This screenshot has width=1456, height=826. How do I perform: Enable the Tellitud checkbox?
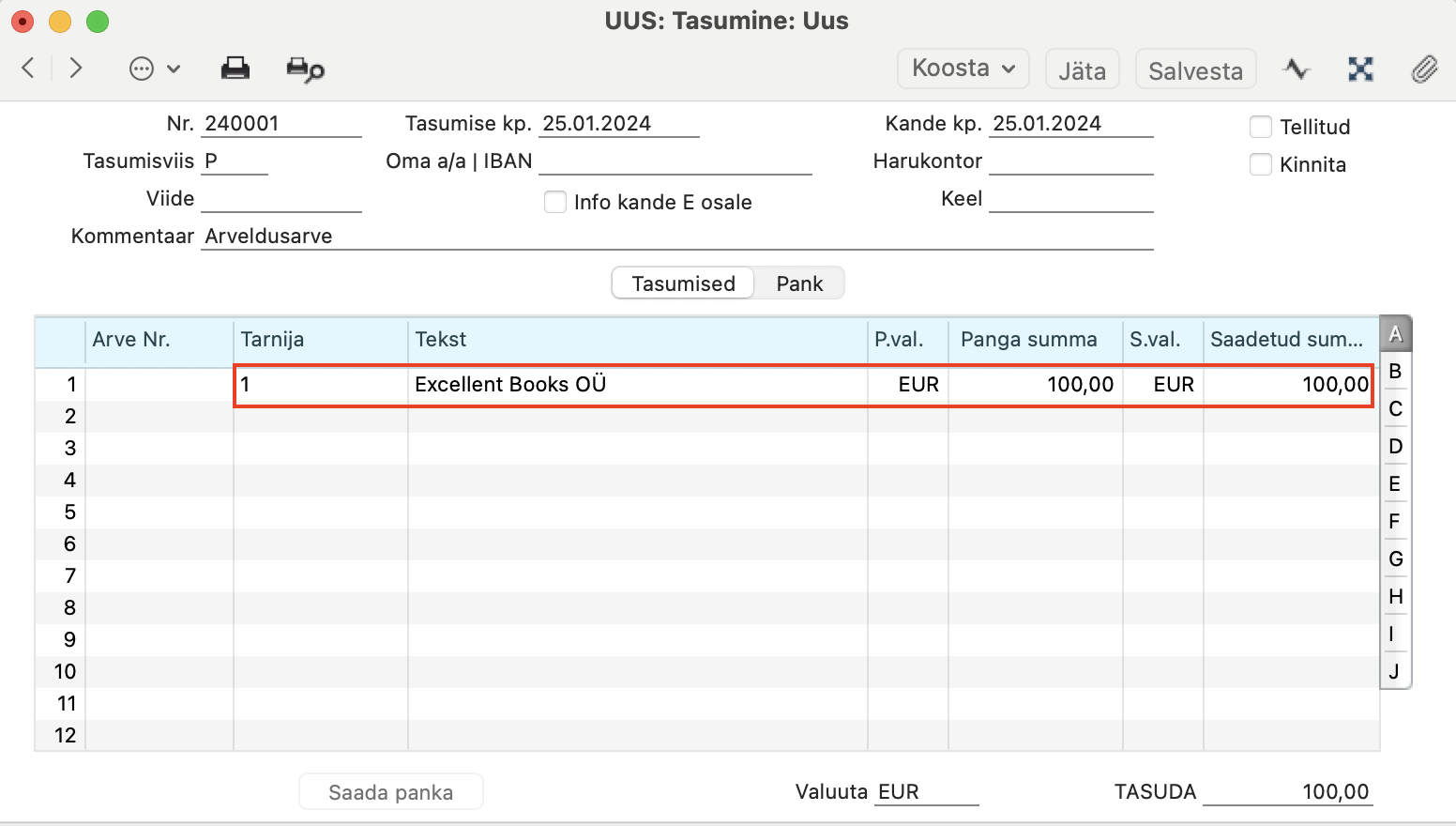point(1261,127)
